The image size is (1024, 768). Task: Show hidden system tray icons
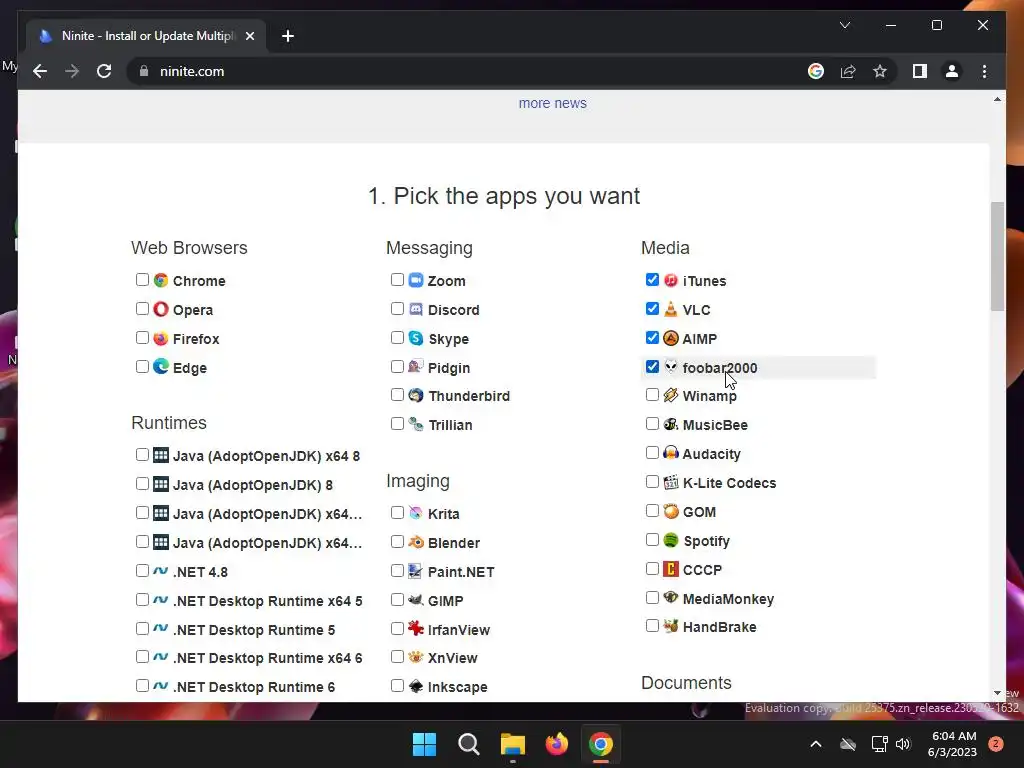816,744
